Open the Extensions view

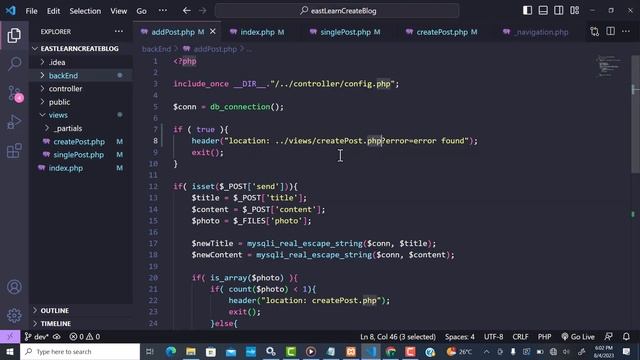[14, 150]
